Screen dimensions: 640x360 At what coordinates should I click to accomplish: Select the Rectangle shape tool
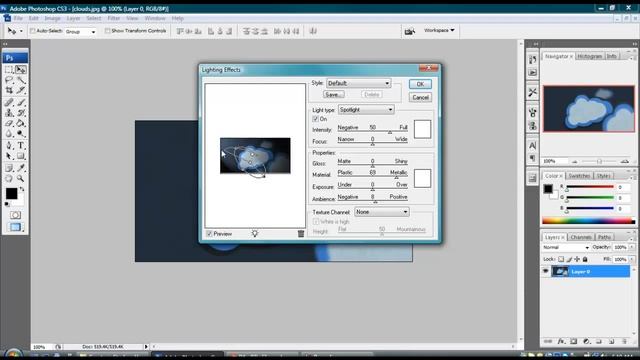[x=21, y=156]
